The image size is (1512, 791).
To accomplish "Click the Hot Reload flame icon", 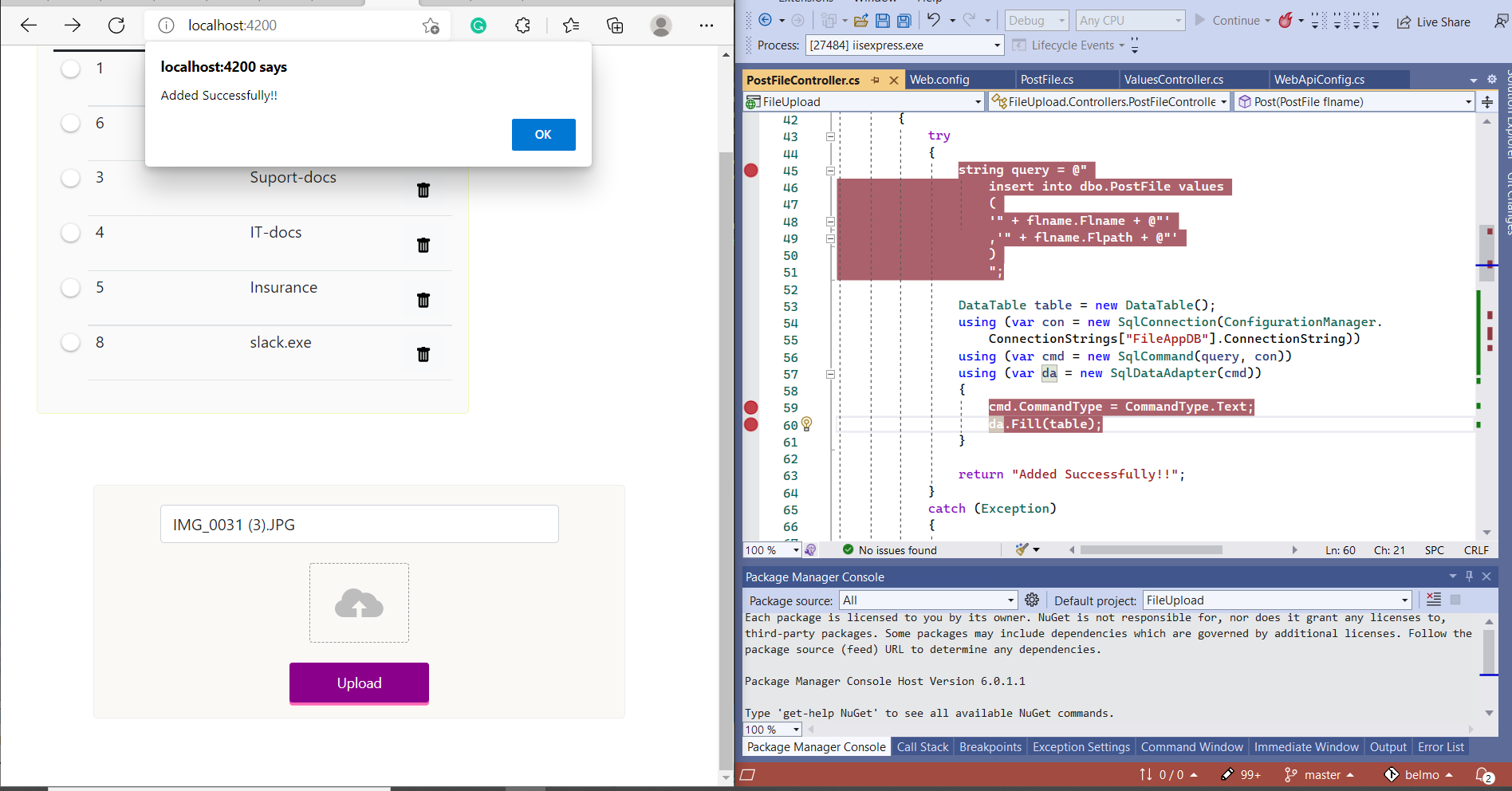I will (1286, 21).
